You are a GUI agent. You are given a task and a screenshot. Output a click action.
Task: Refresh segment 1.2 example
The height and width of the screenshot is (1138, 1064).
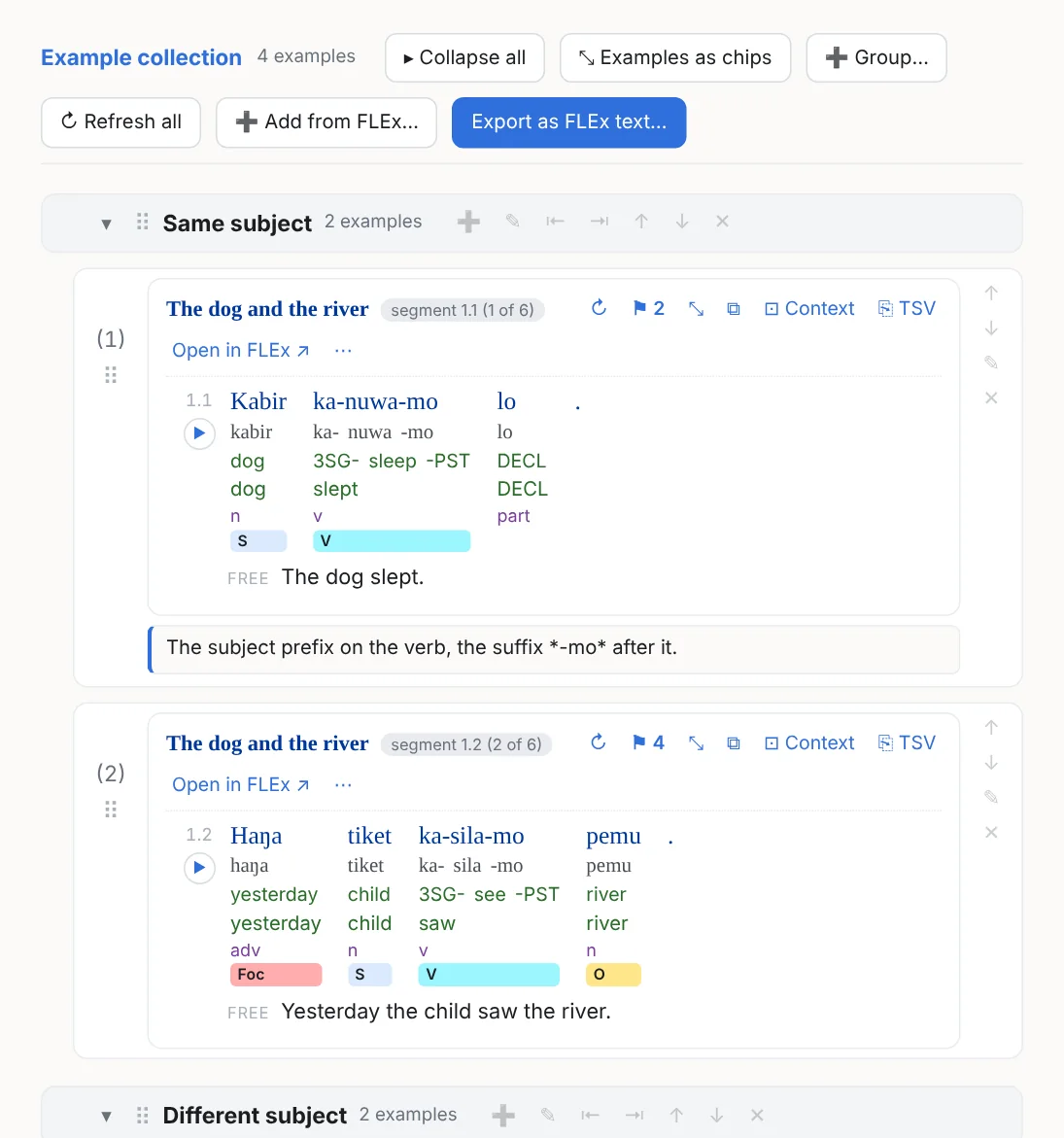tap(598, 741)
